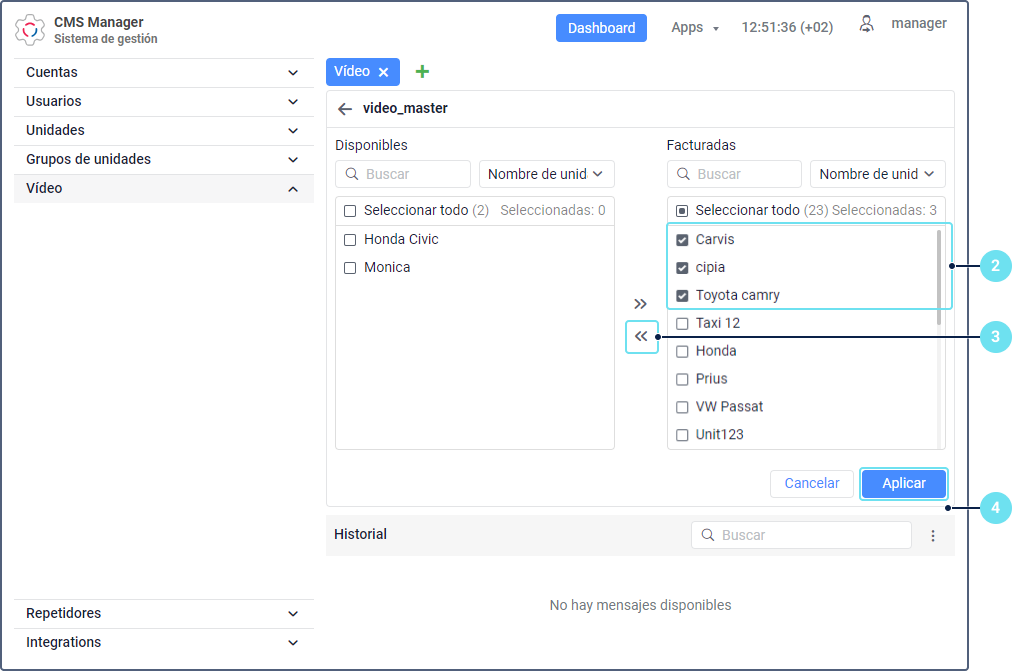The height and width of the screenshot is (671, 1012).
Task: Open Disponibles Nombre de unidad filter dropdown
Action: click(546, 174)
